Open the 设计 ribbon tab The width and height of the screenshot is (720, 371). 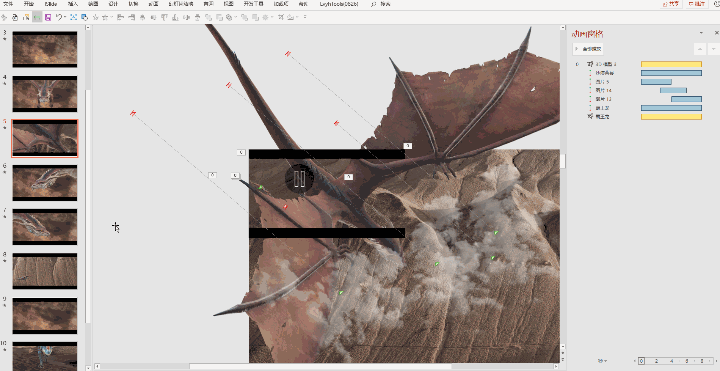point(113,4)
